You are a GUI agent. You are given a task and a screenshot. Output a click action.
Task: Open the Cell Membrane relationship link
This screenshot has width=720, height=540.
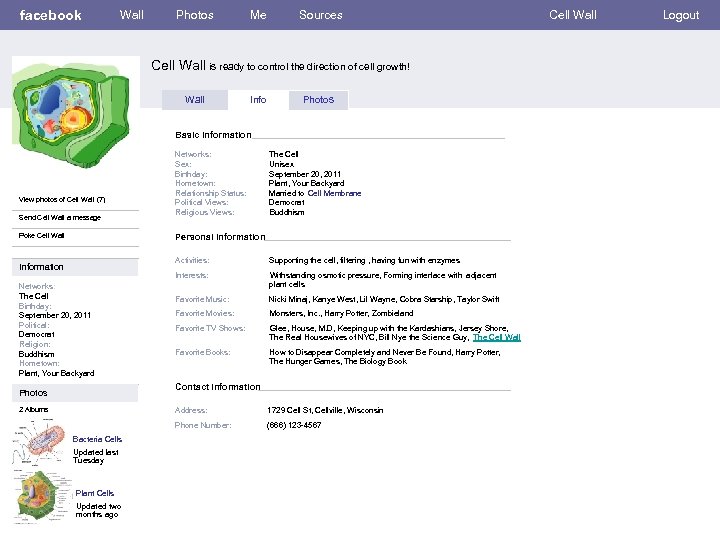coord(334,193)
